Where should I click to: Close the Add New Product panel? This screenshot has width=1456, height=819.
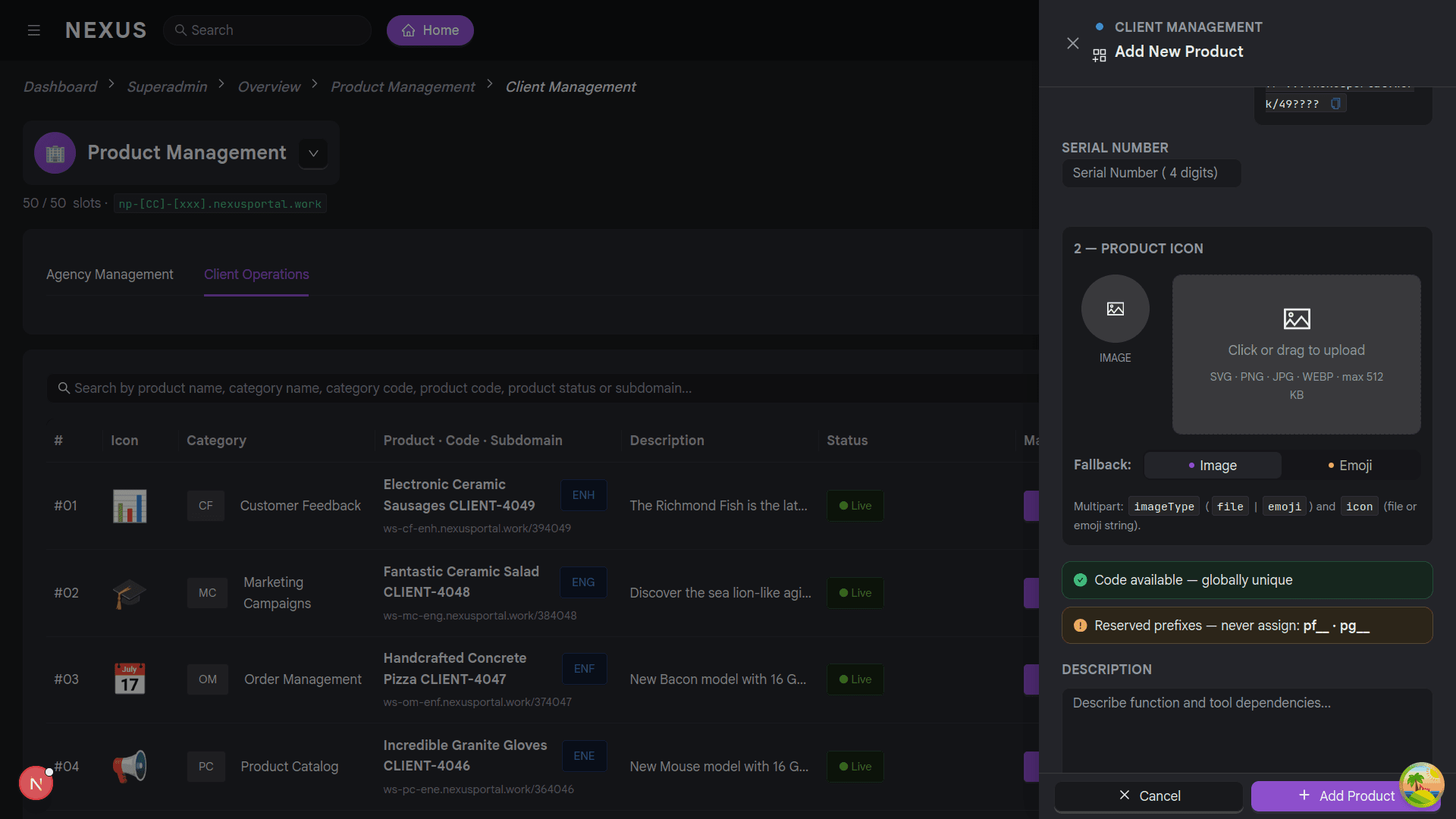point(1072,43)
